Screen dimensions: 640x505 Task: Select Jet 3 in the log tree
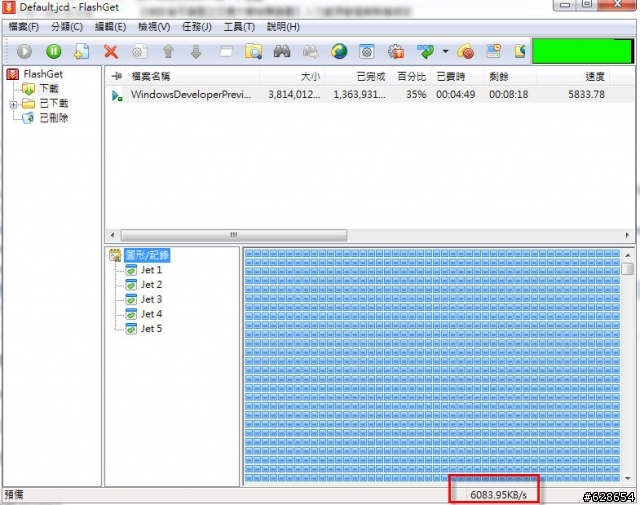(151, 299)
